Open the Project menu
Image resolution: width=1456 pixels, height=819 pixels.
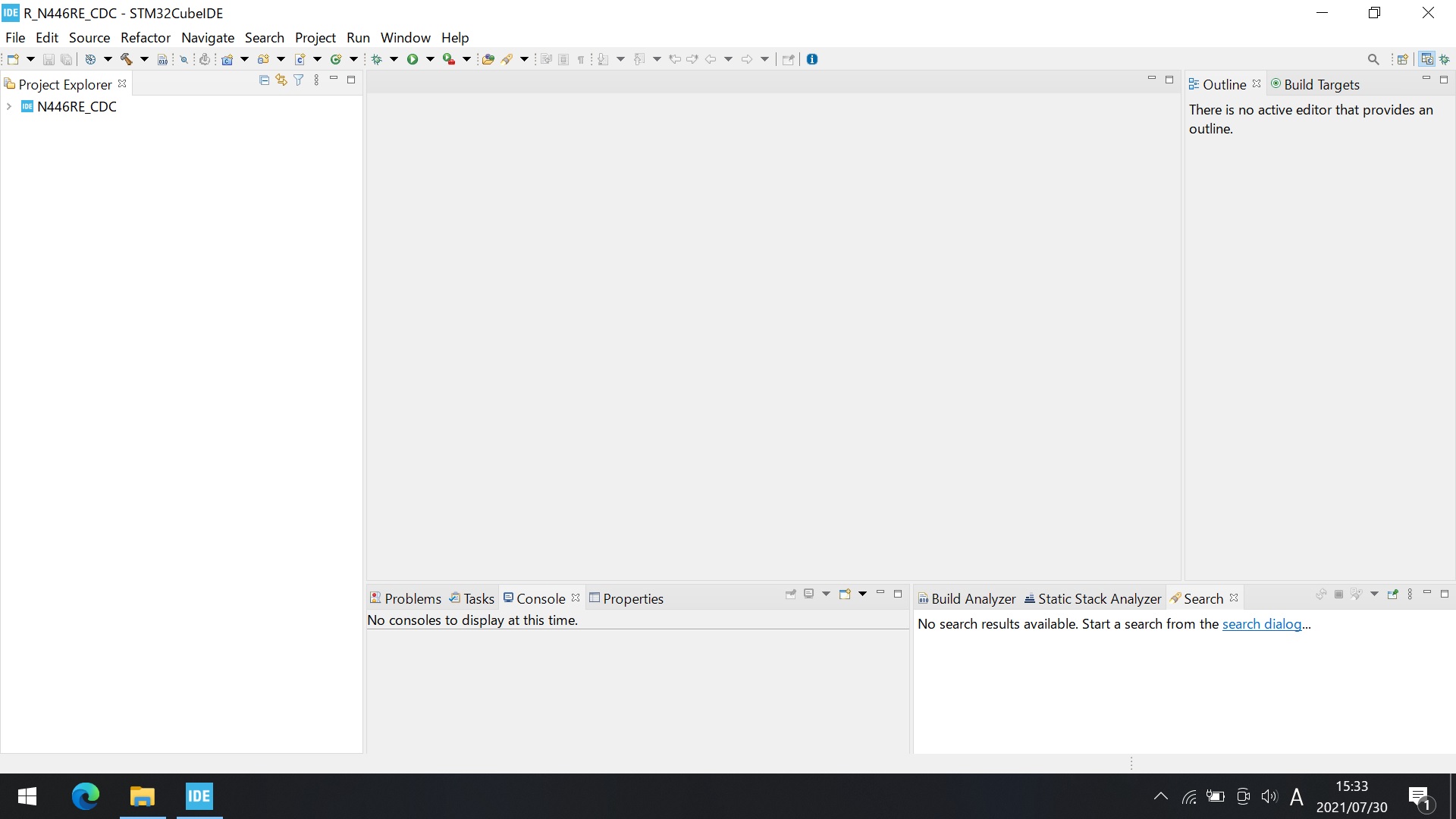click(315, 37)
